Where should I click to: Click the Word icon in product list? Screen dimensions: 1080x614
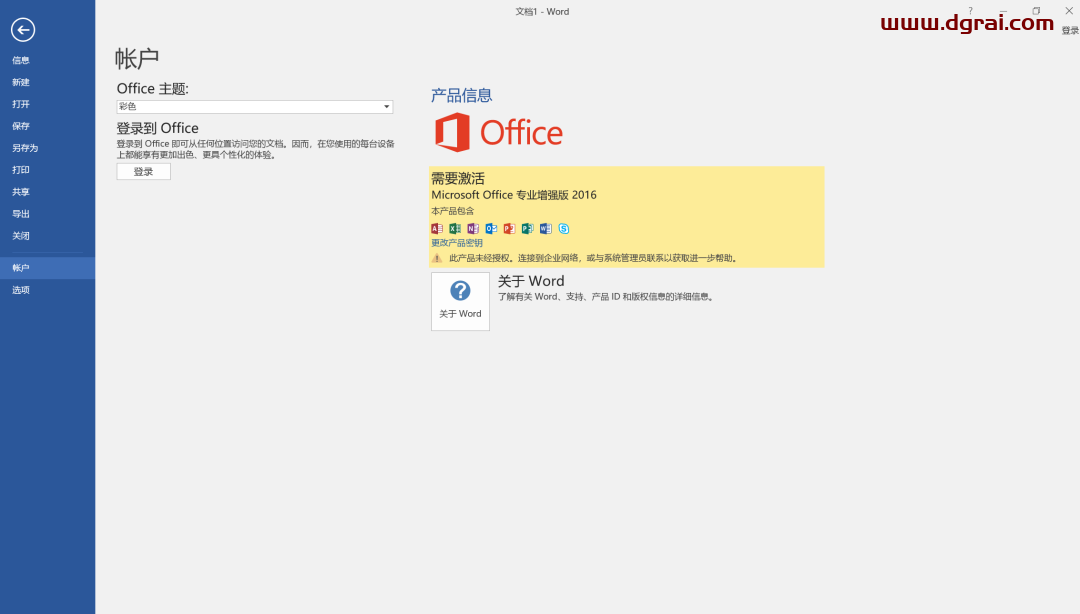pos(545,229)
